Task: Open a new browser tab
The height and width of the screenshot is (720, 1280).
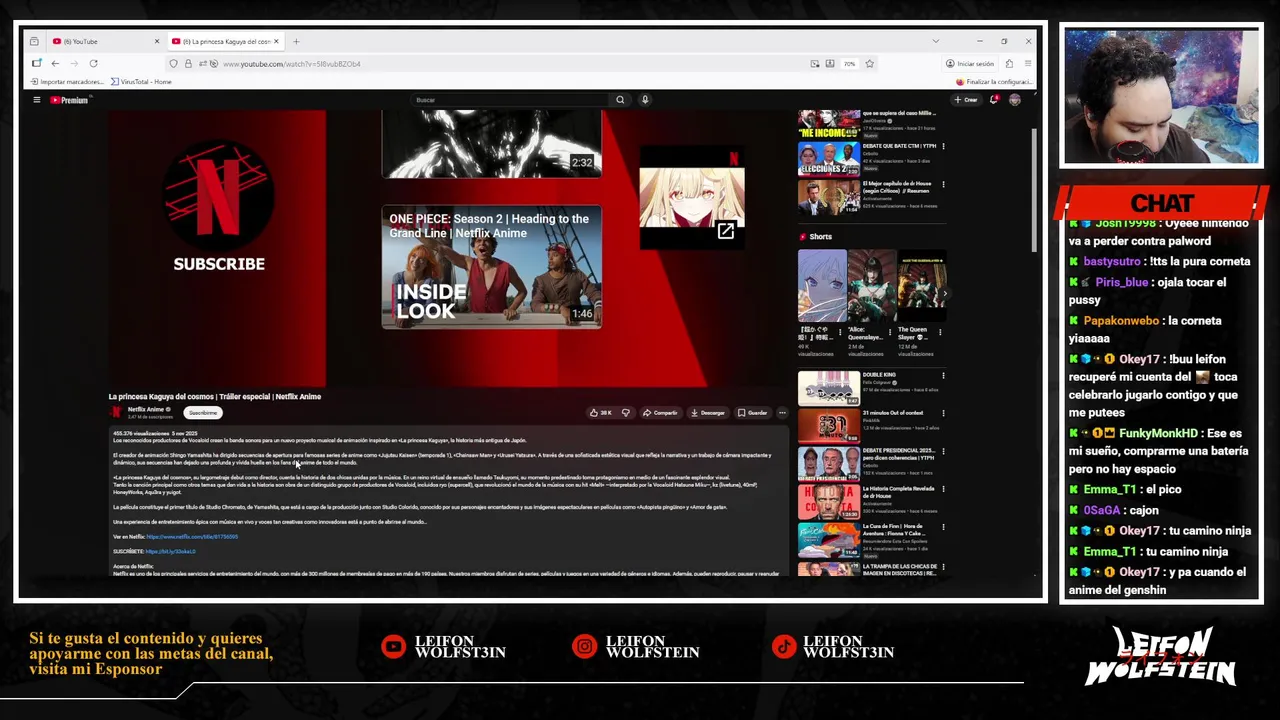Action: coord(296,41)
